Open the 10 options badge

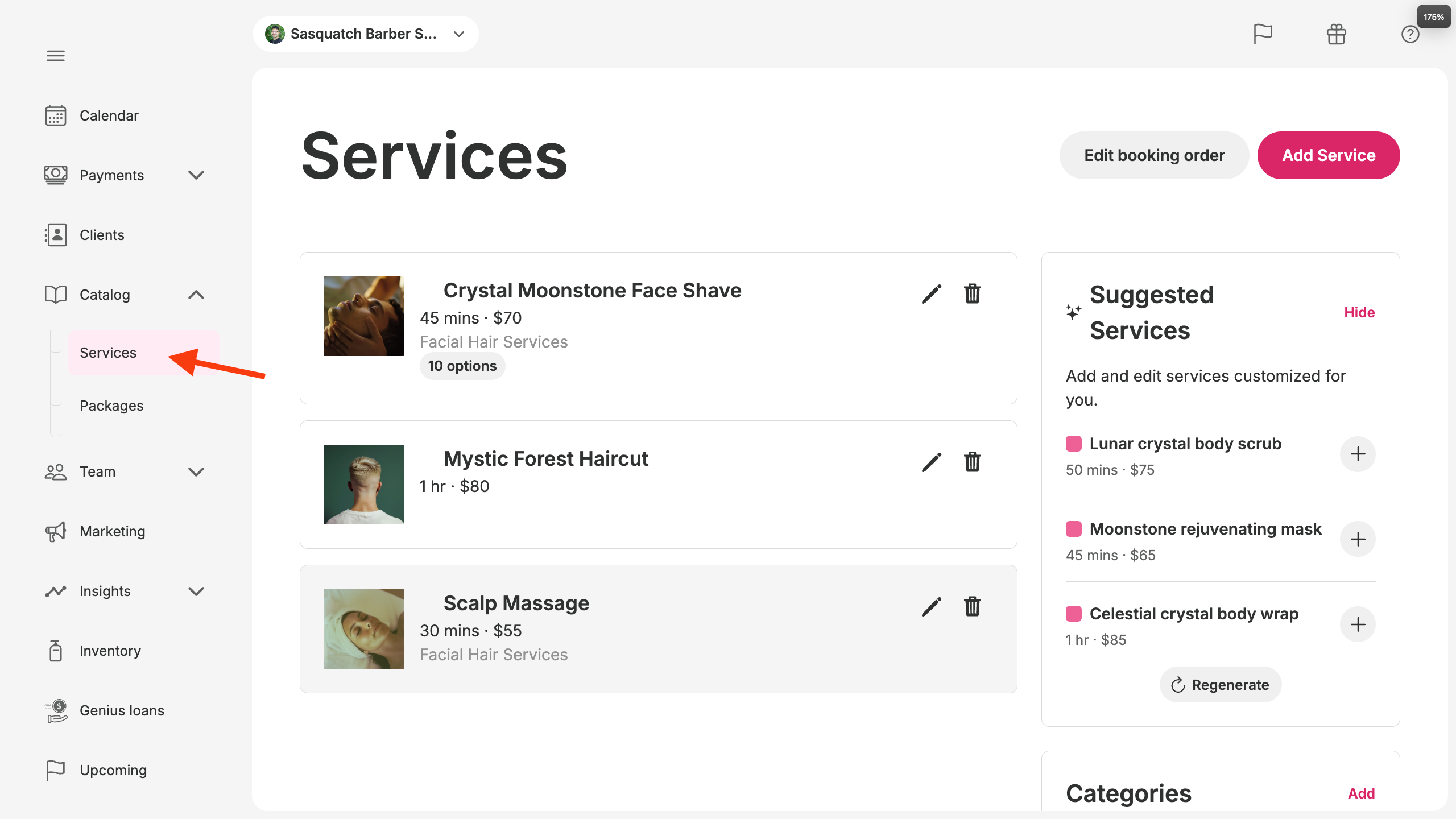point(462,366)
